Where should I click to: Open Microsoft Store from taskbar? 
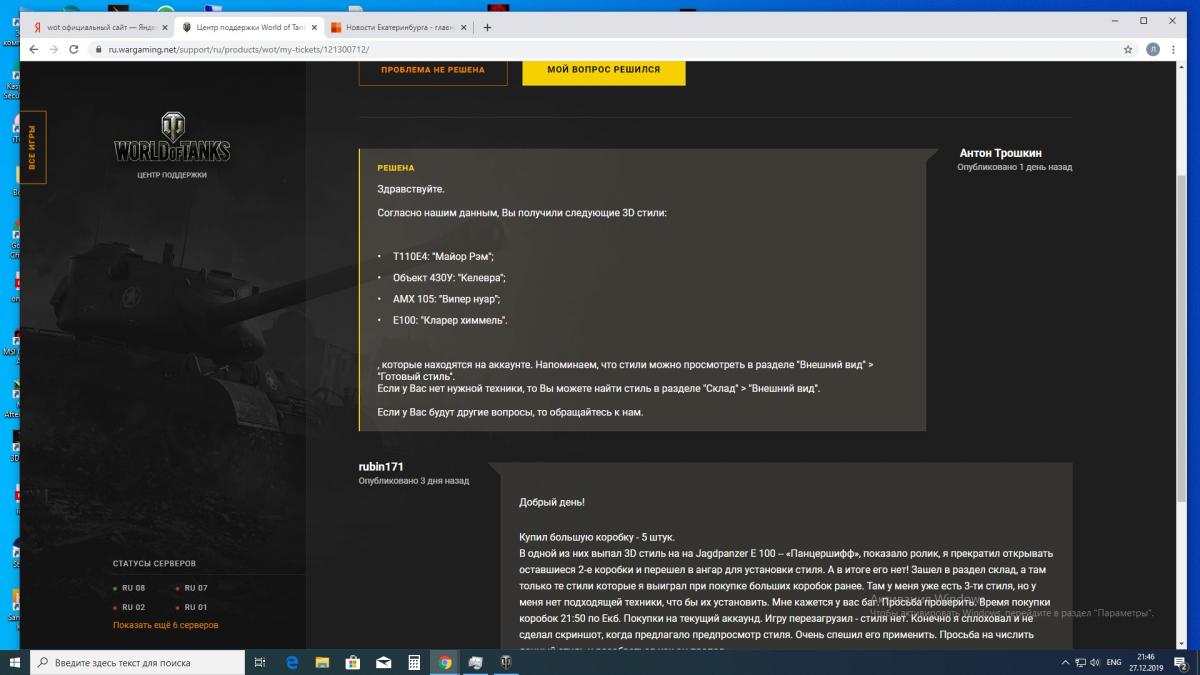point(353,662)
